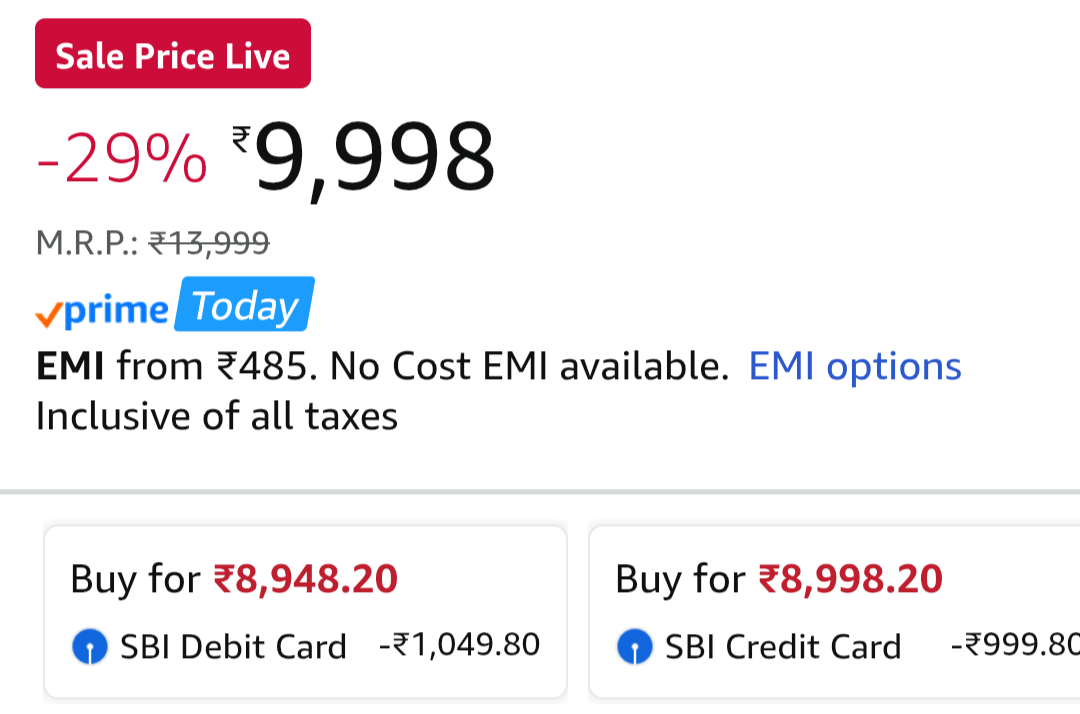The image size is (1080, 714).
Task: Click the SBI logo beside Credit Card
Action: pyautogui.click(x=635, y=647)
